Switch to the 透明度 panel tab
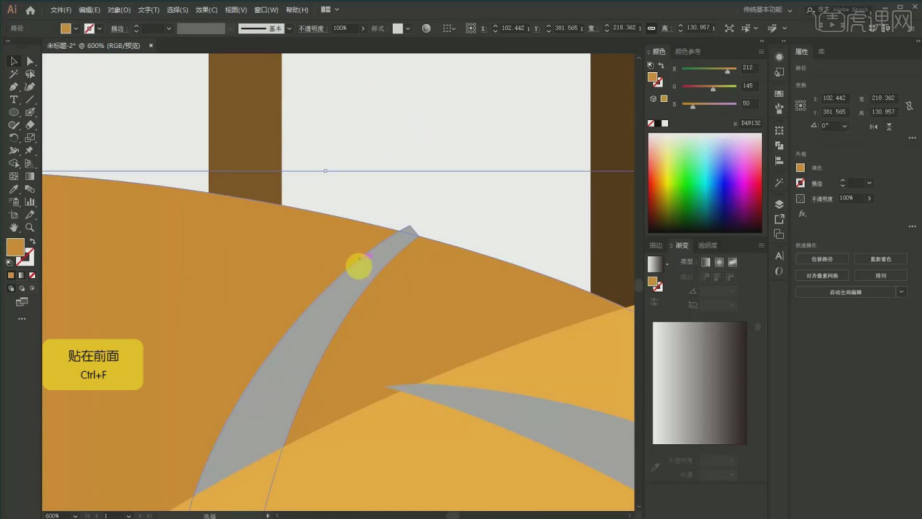The height and width of the screenshot is (519, 922). (707, 245)
